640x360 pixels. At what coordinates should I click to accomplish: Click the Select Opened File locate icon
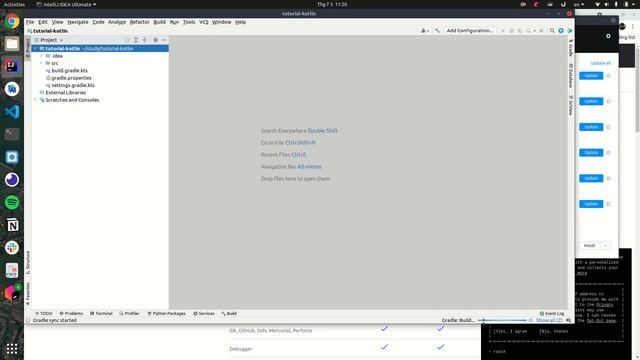(x=127, y=40)
